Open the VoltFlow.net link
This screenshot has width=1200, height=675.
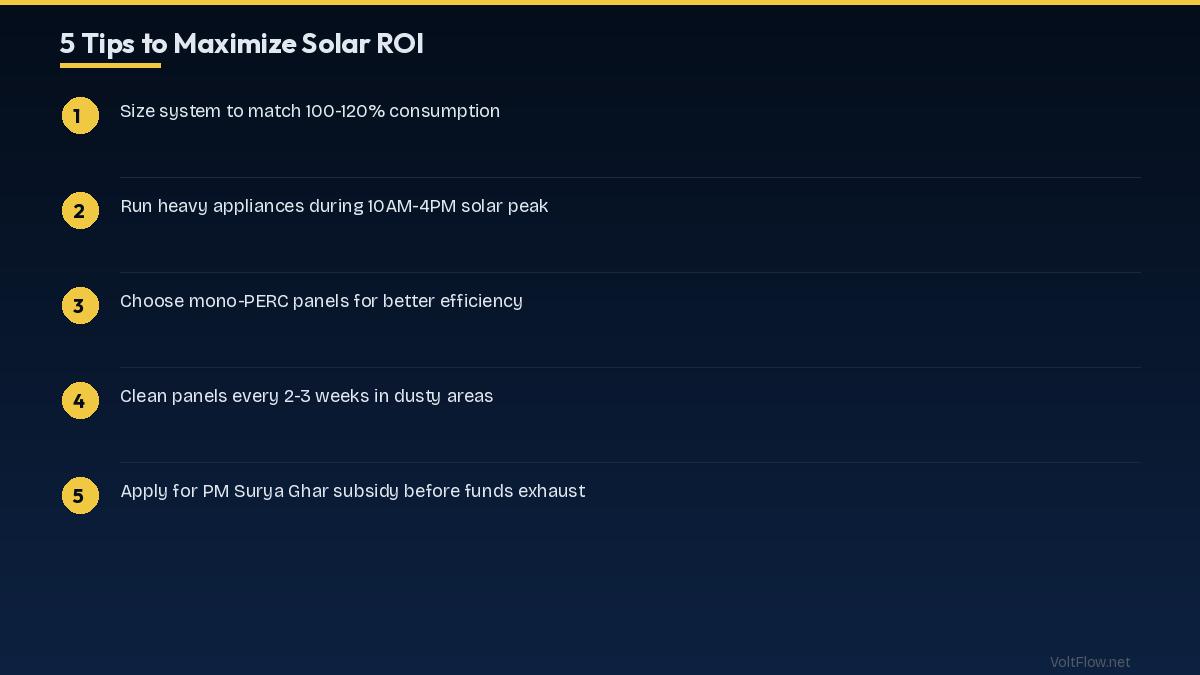click(1090, 662)
